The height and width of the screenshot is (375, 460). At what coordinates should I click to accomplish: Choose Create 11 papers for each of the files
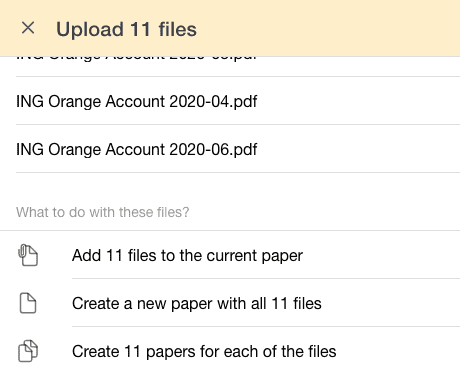tap(230, 351)
